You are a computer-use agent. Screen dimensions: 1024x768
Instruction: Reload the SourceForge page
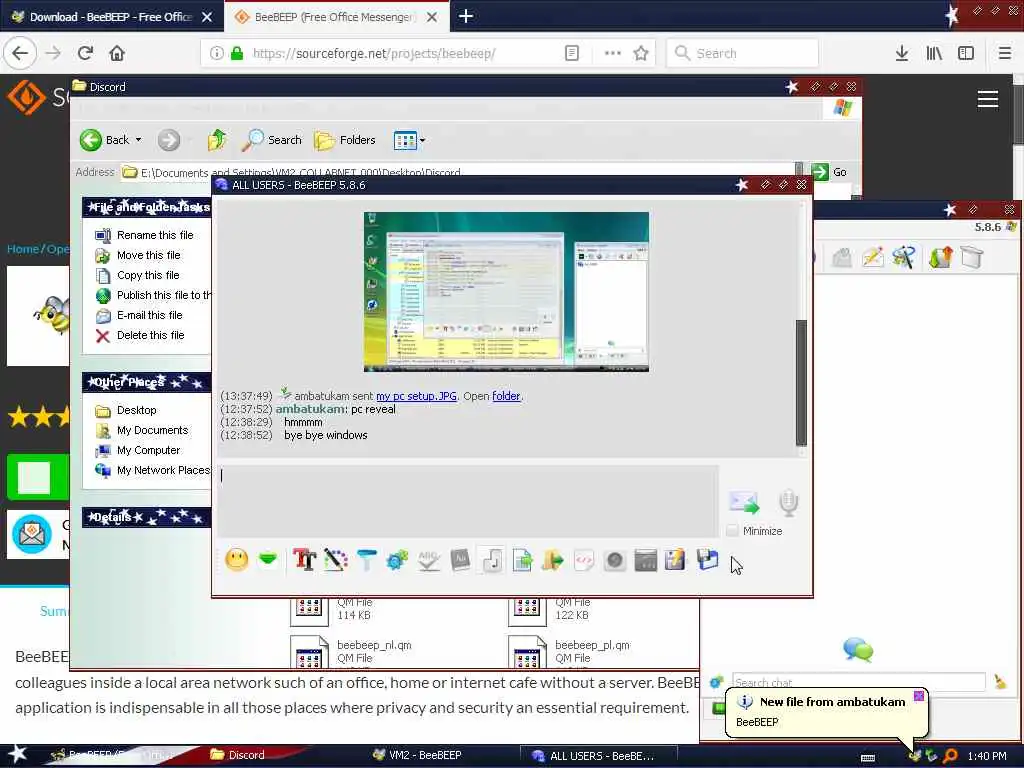[x=86, y=53]
